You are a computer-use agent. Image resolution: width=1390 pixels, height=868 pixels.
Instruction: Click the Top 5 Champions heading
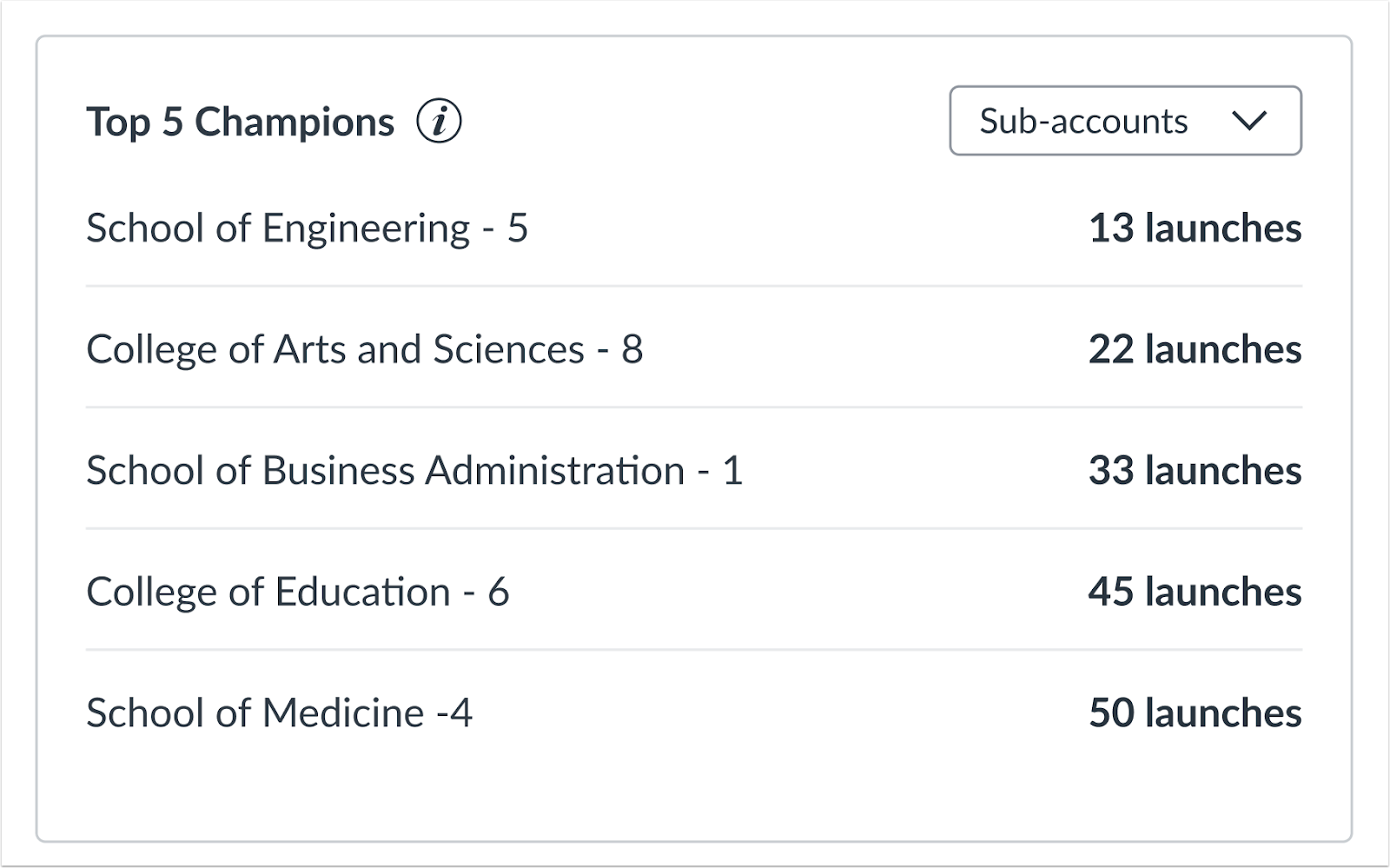coord(240,122)
